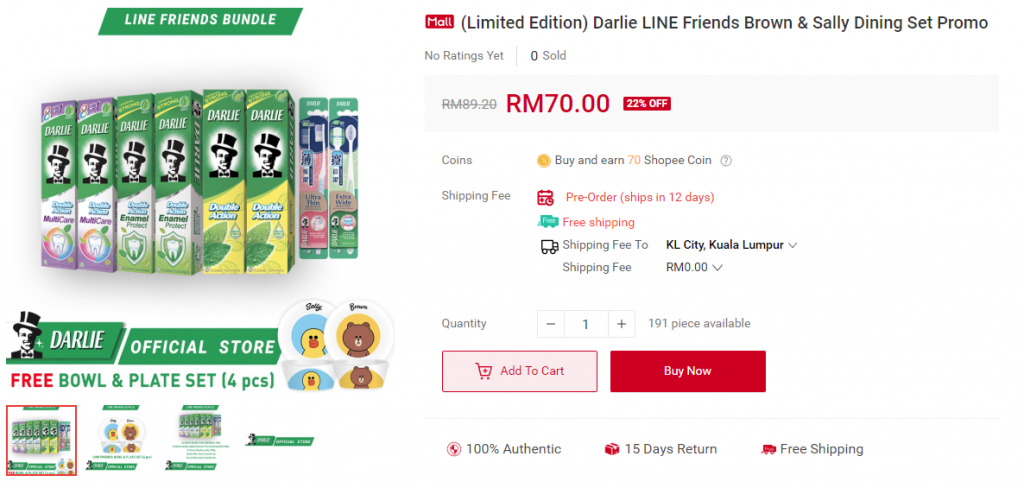
Task: Click the Shopee Coin help question icon
Action: coord(726,161)
